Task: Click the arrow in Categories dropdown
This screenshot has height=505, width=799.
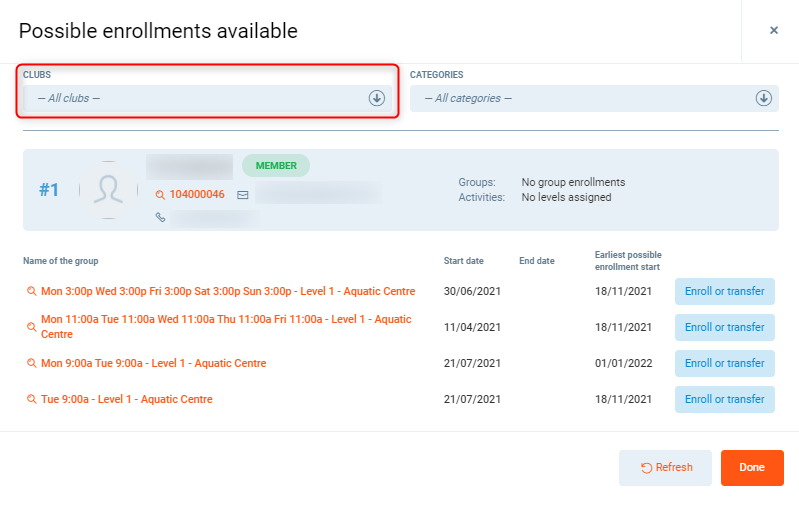Action: click(763, 98)
